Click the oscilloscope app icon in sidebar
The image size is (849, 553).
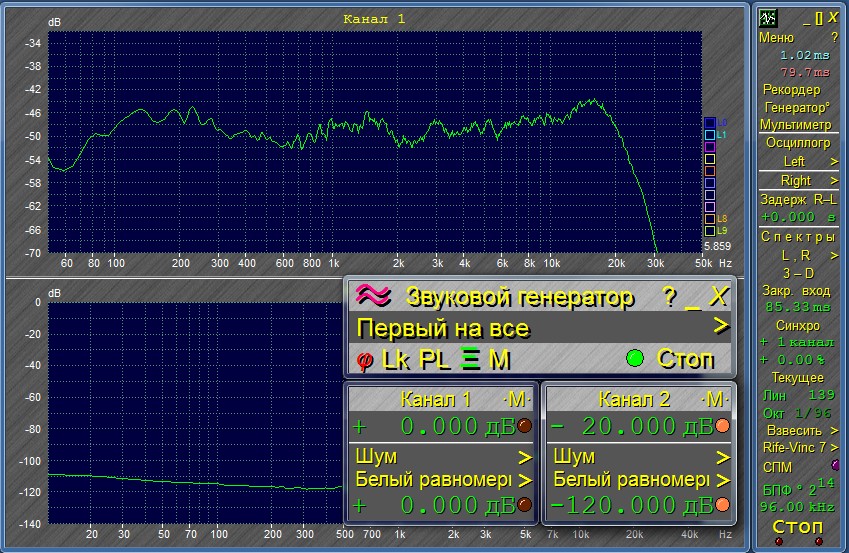point(768,17)
